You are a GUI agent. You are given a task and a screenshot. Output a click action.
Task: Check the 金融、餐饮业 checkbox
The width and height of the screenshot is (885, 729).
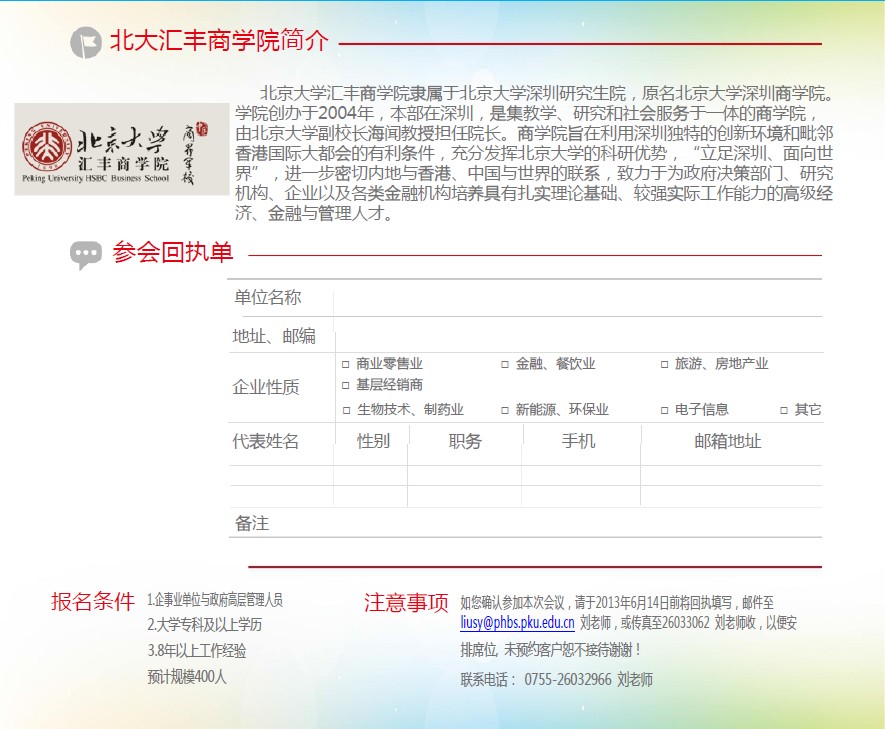505,364
